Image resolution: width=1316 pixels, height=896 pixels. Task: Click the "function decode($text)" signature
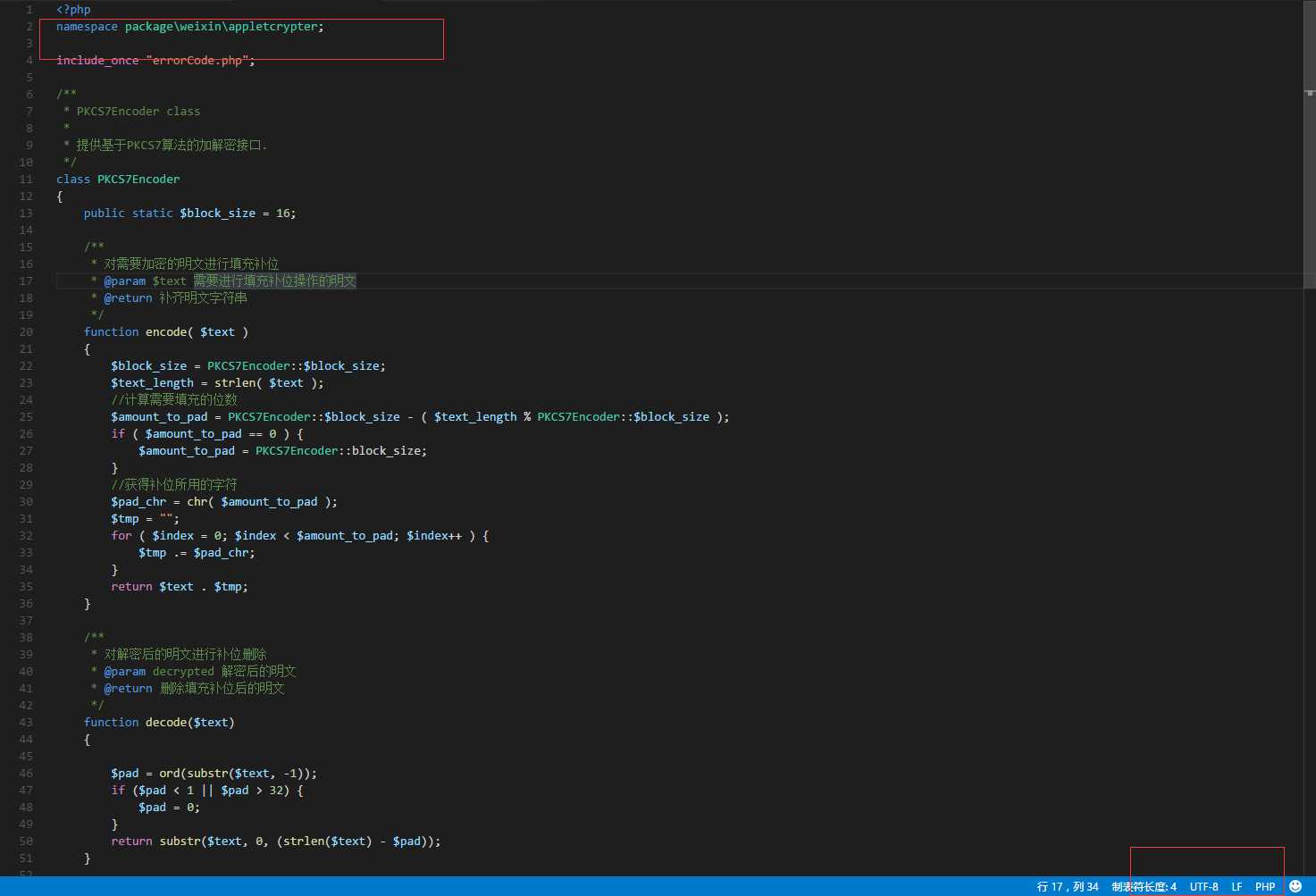point(159,723)
